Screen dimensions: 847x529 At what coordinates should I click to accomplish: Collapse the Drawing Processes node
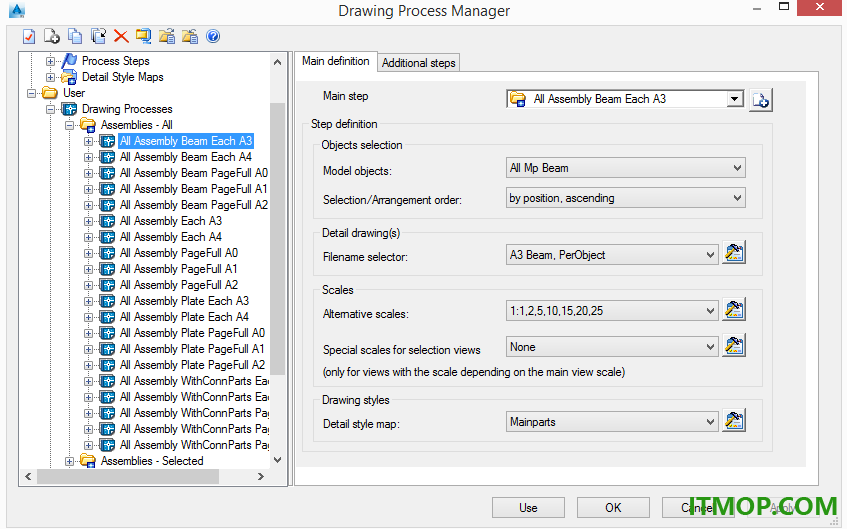pos(50,109)
